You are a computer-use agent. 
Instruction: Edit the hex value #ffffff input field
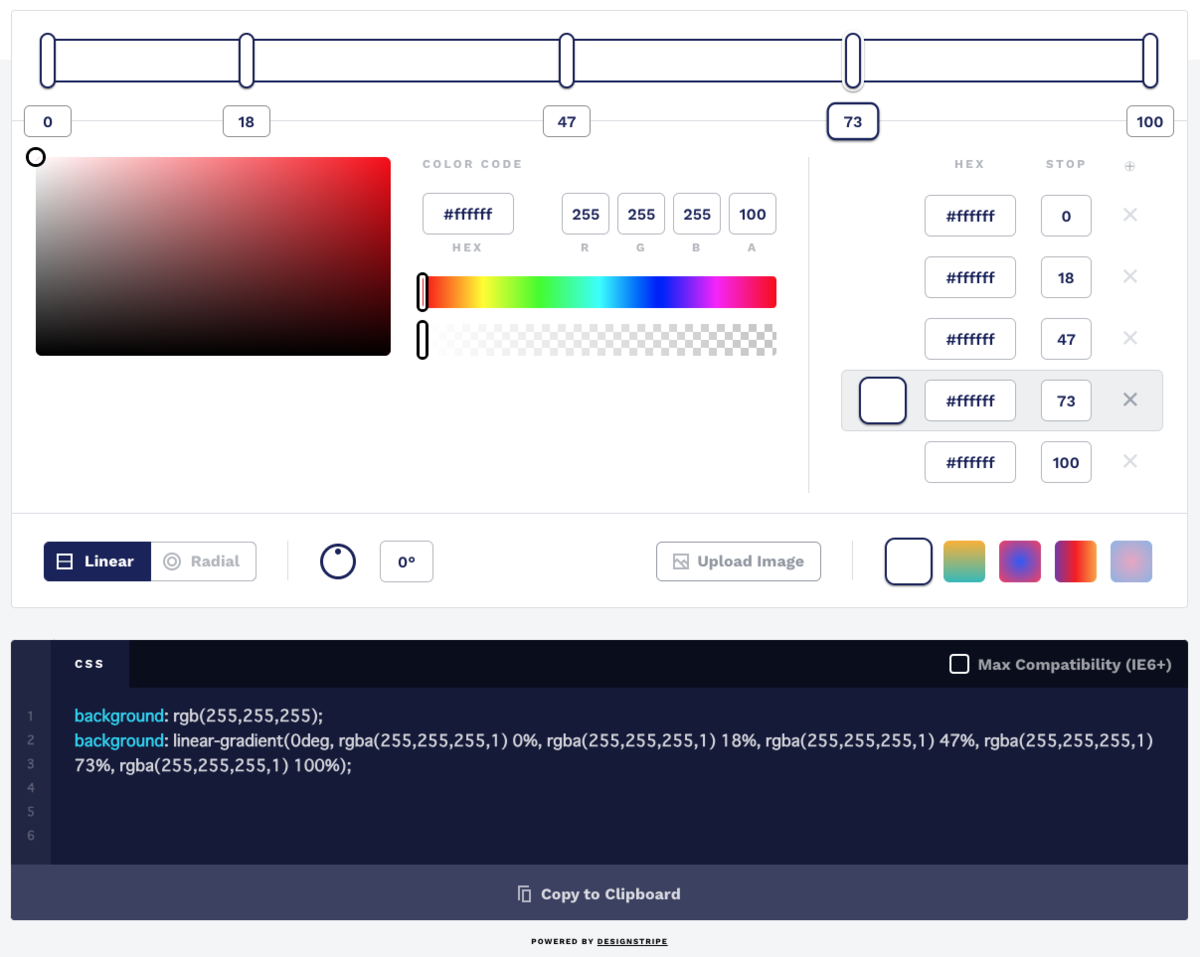click(467, 213)
